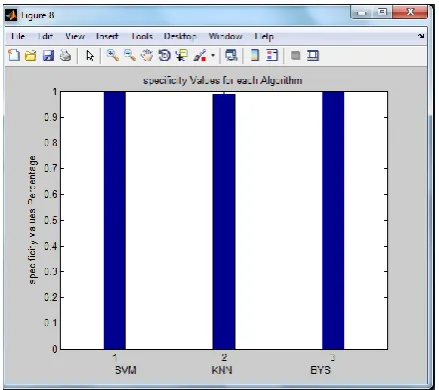Activate the Zoom Out tool
This screenshot has height=390, width=439.
[130, 55]
